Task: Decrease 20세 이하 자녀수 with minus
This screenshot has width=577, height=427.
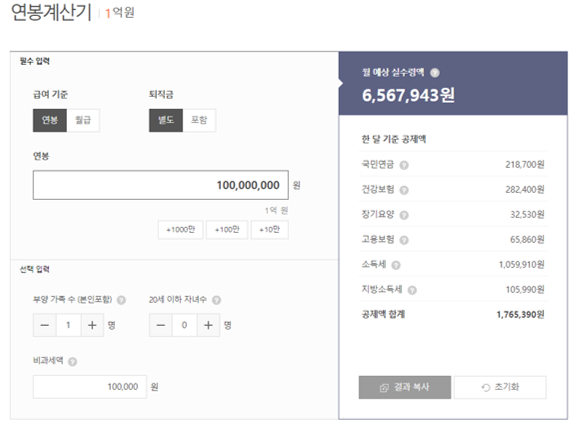Action: pyautogui.click(x=161, y=325)
